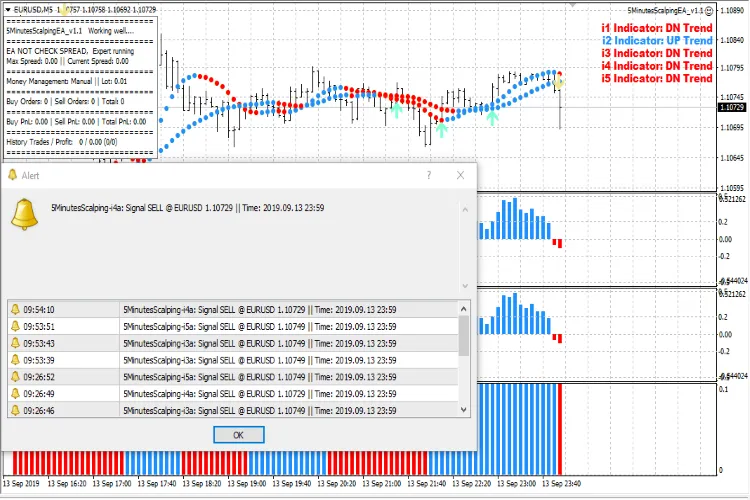Screen dimensions: 750x500
Task: Select the 09:26:46 alert row
Action: [x=238, y=410]
